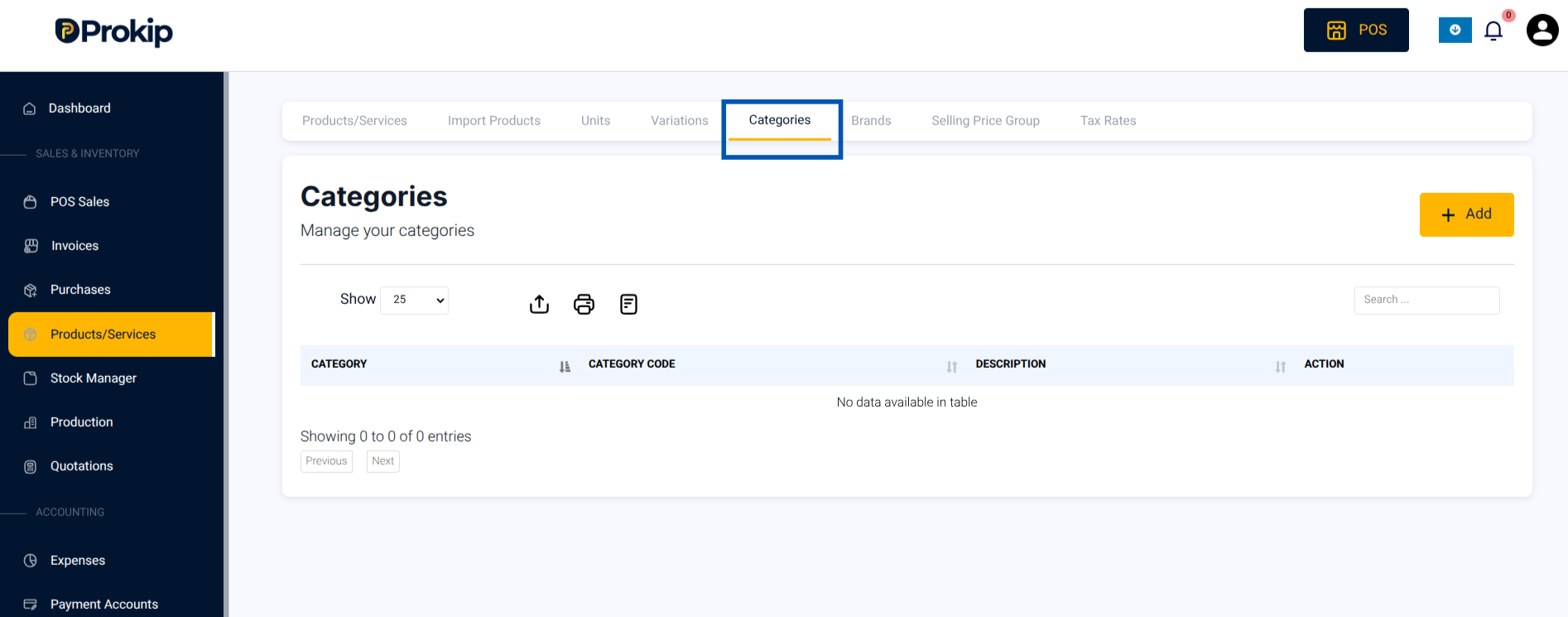The width and height of the screenshot is (1568, 617).
Task: Switch to Tax Rates tab
Action: pyautogui.click(x=1108, y=121)
